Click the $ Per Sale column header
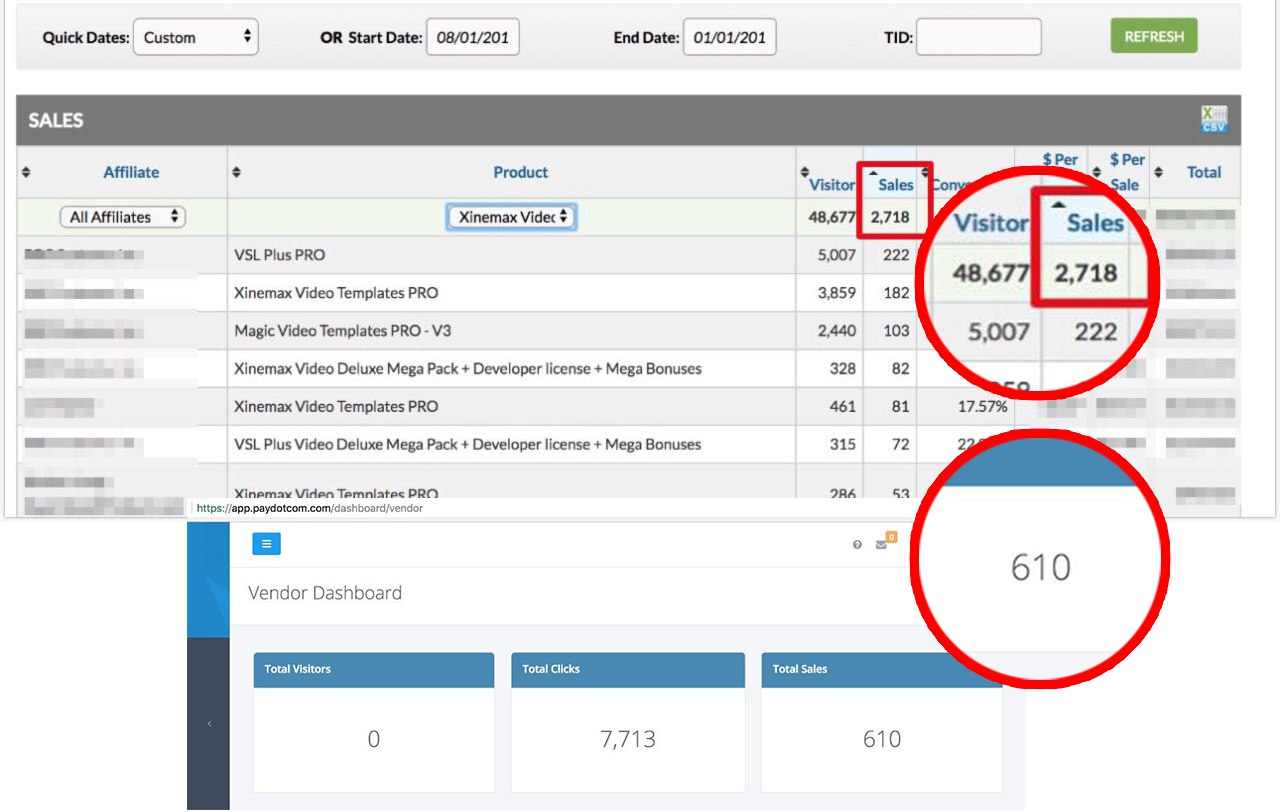The width and height of the screenshot is (1280, 812). pos(1125,172)
